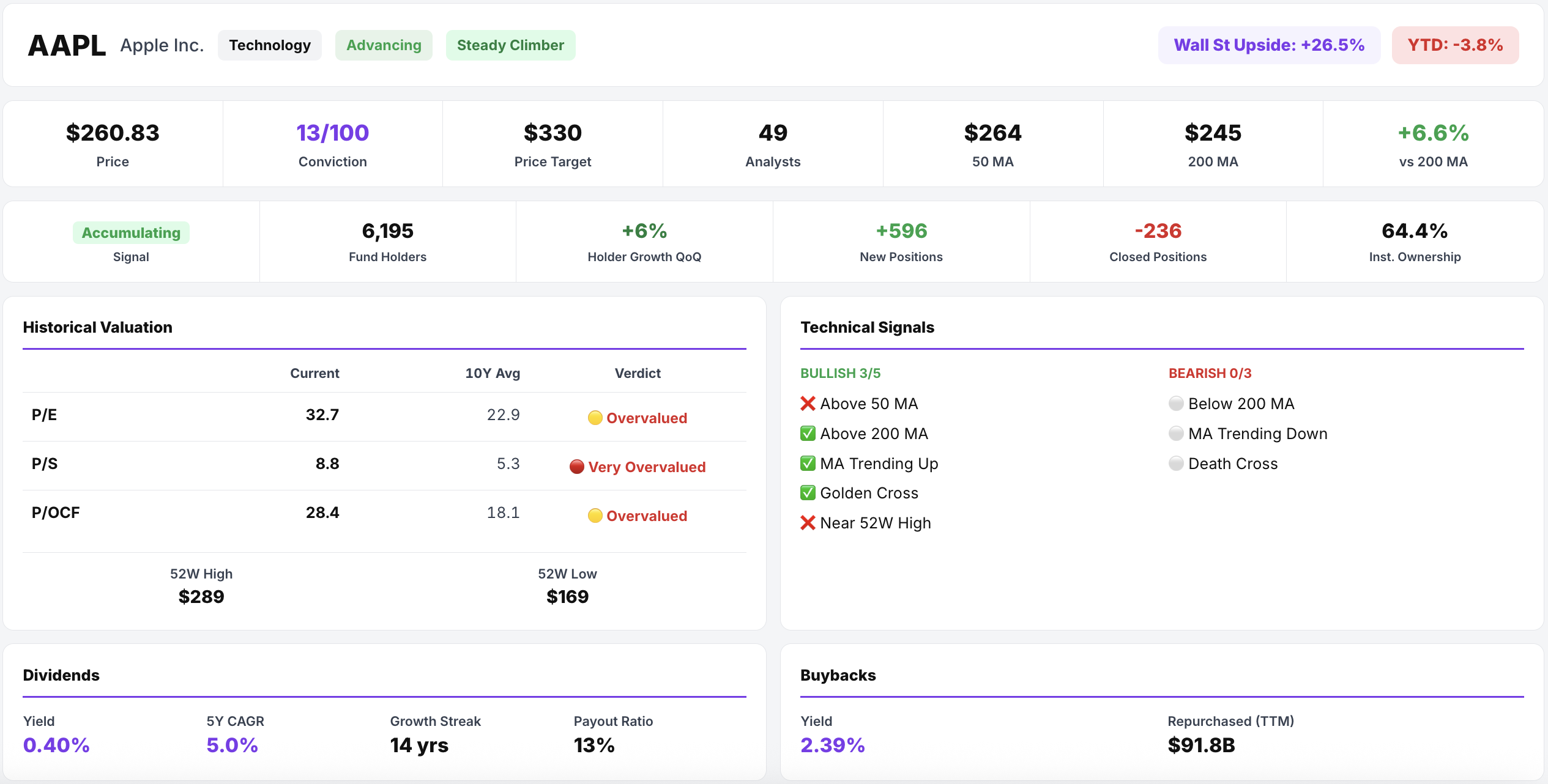Image resolution: width=1548 pixels, height=784 pixels.
Task: Click gray circle next to MA Trending Down
Action: pos(1175,434)
